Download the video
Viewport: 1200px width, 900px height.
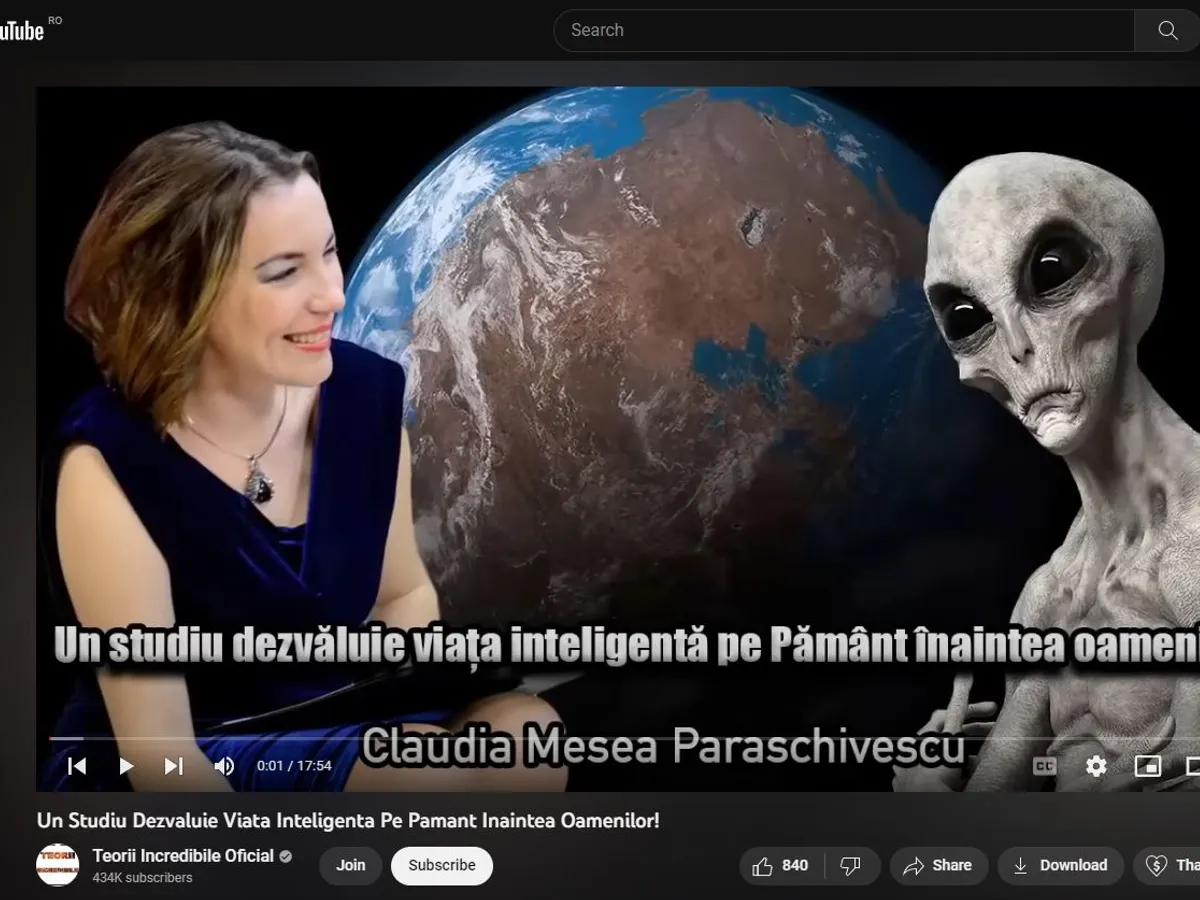[1060, 865]
